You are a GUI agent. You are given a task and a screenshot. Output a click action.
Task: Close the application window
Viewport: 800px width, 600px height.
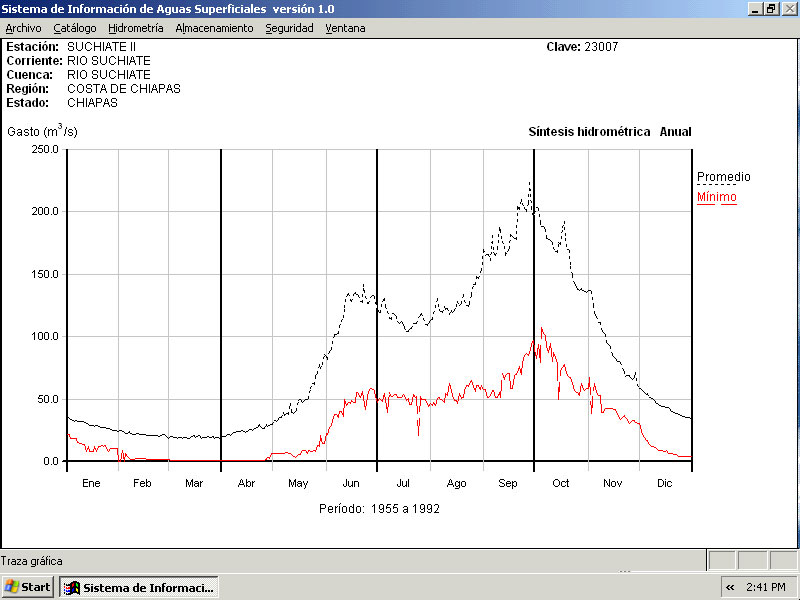(788, 8)
